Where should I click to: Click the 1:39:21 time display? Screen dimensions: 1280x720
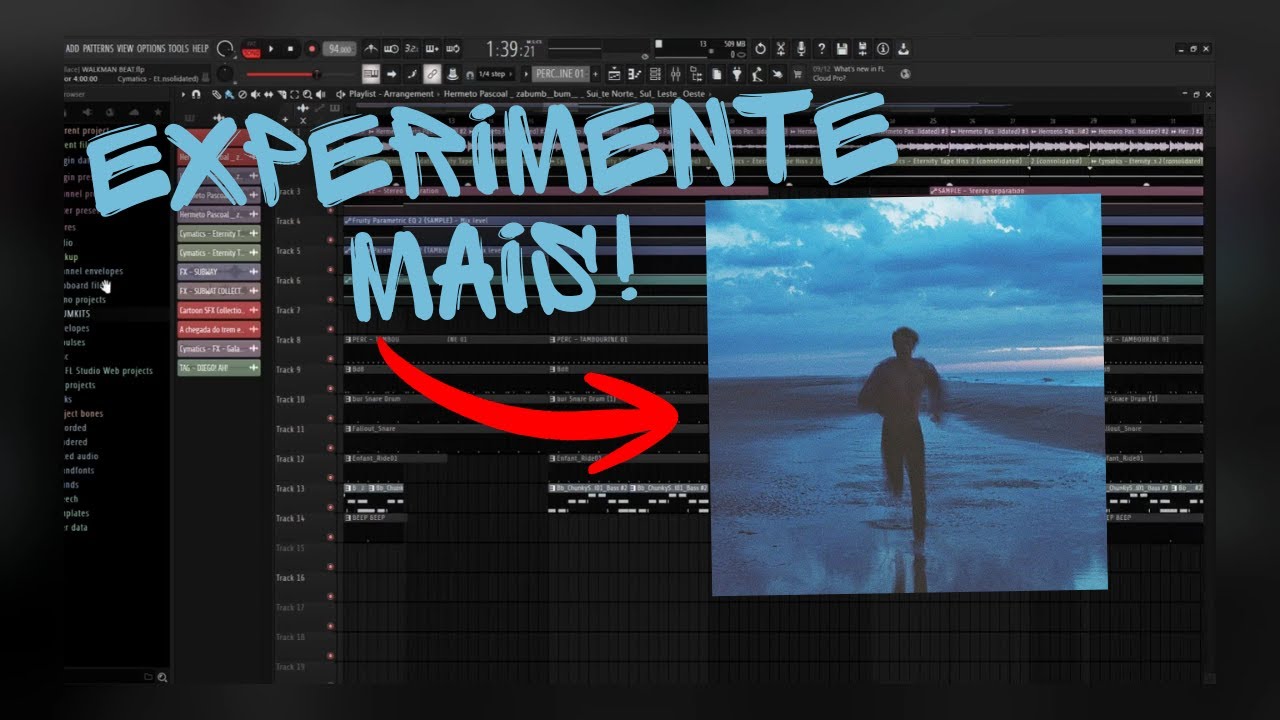point(514,49)
